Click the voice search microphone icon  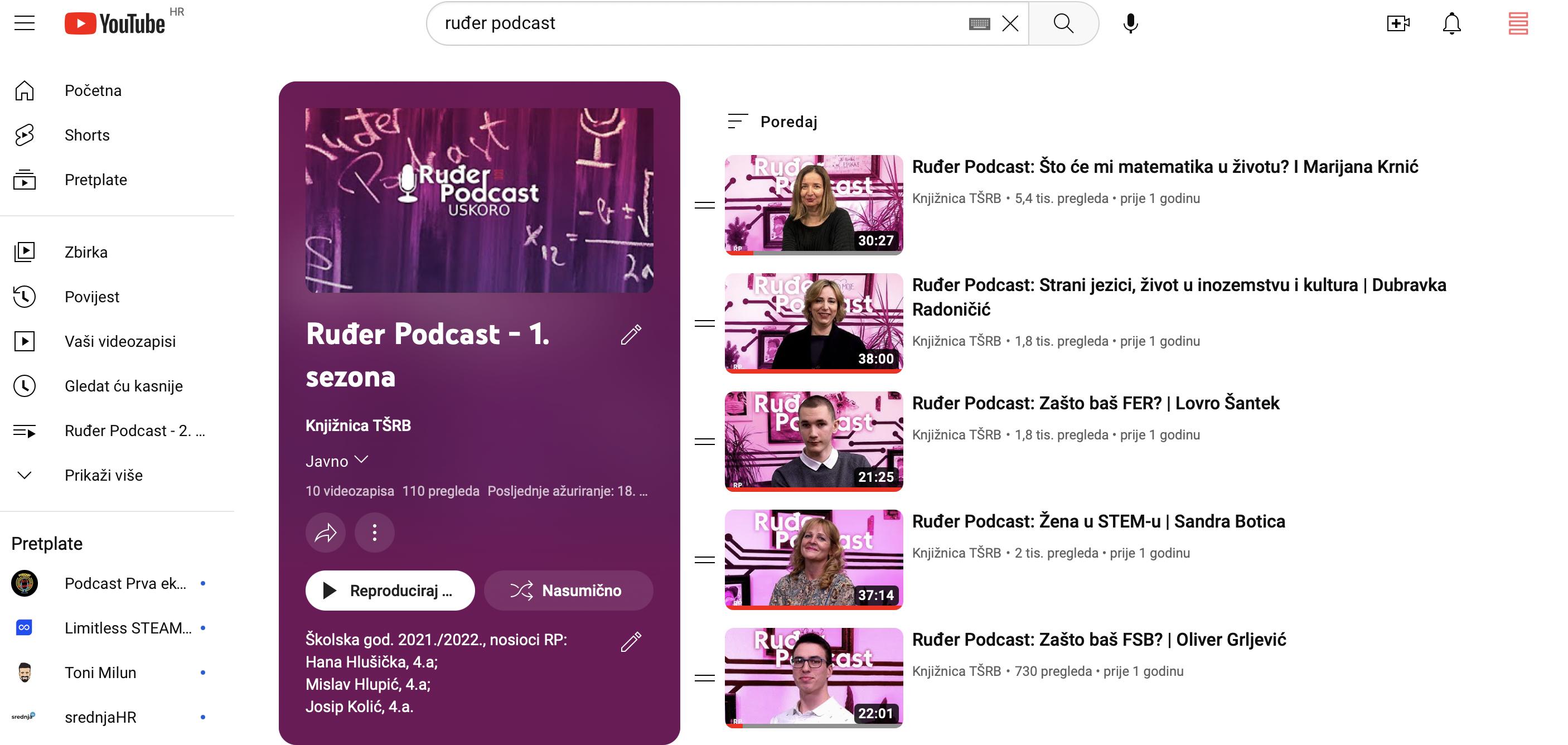click(x=1130, y=23)
